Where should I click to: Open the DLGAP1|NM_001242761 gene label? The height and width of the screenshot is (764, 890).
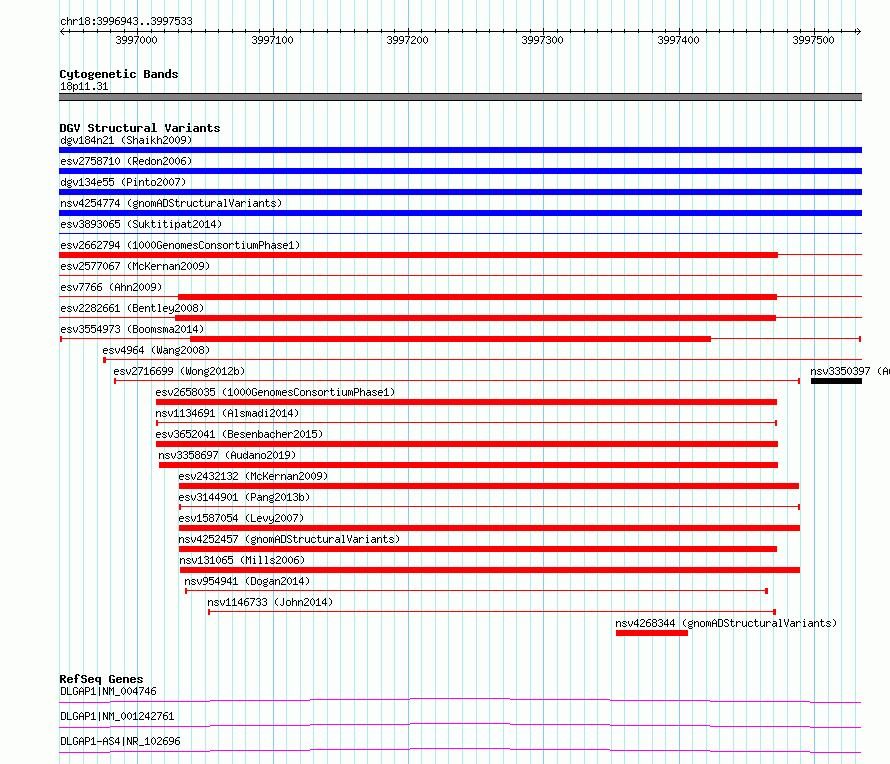coord(117,716)
